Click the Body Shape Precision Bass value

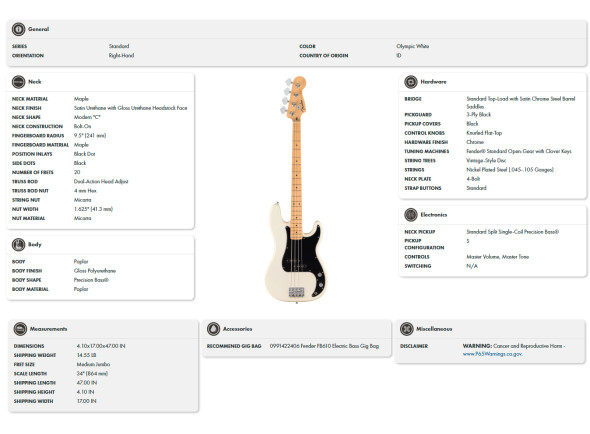(x=91, y=280)
